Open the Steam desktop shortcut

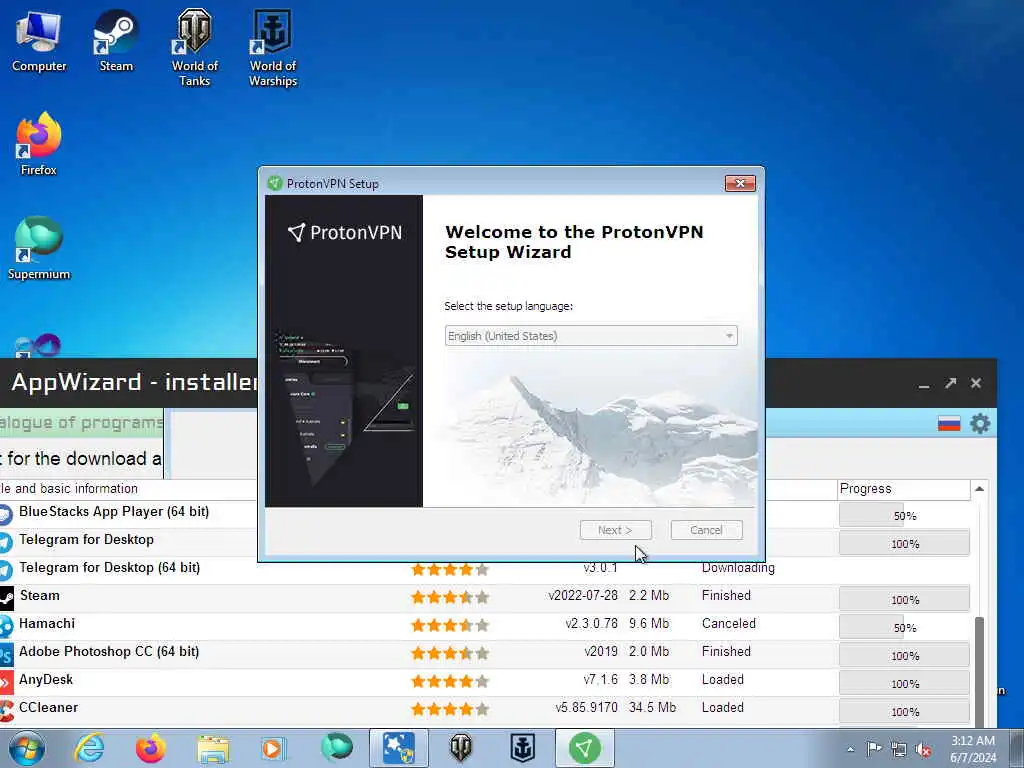coord(116,42)
